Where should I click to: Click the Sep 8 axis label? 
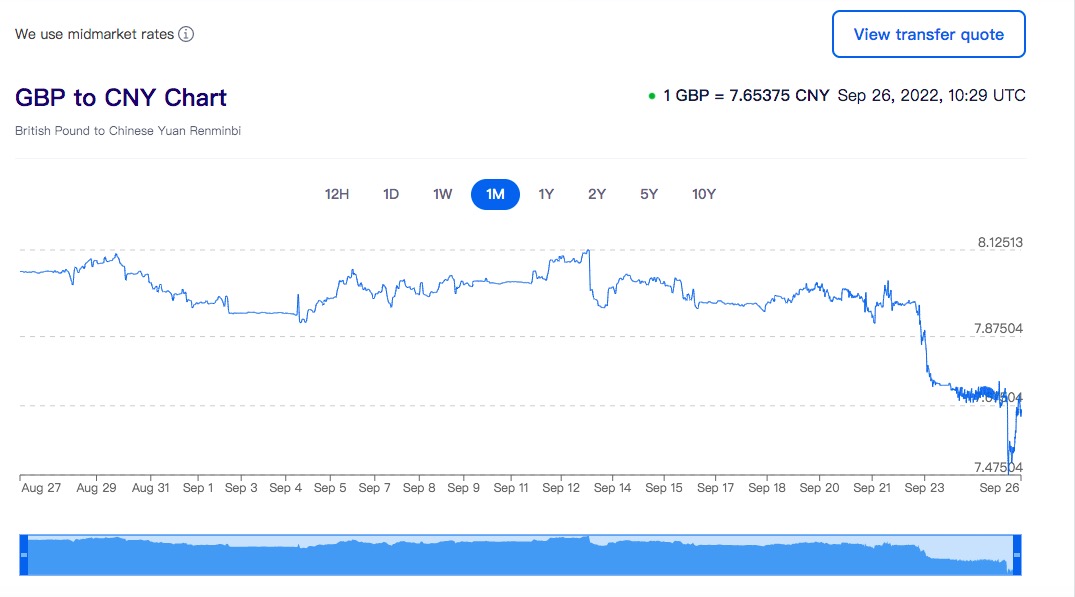419,487
